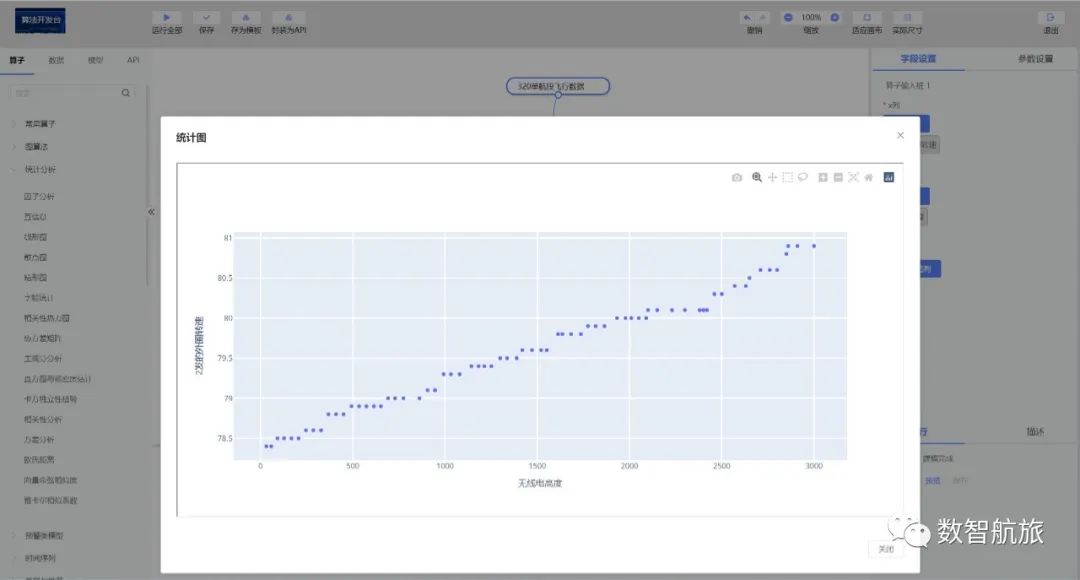
Task: Select the Lasso Select tool in the chart modebar
Action: 802,178
